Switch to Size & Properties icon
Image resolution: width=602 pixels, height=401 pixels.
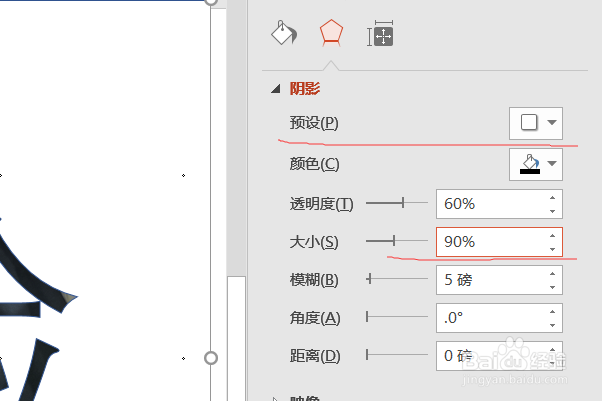point(380,35)
